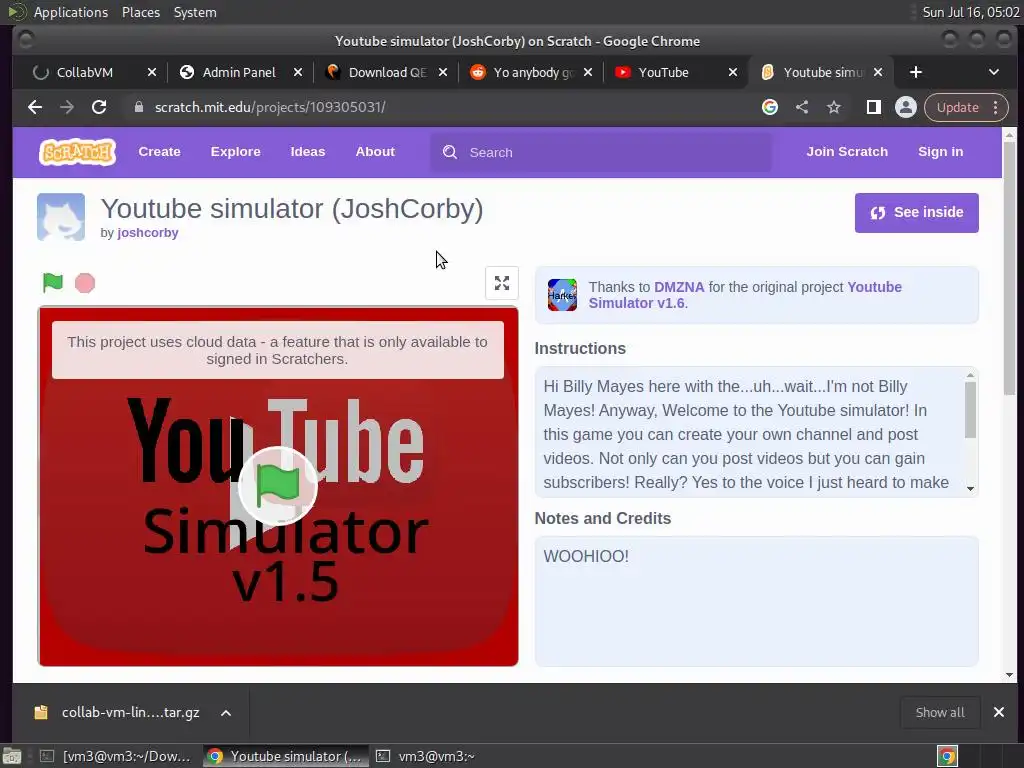Open DMZNA's avatar next to remix credit
This screenshot has width=1024, height=768.
pyautogui.click(x=562, y=295)
